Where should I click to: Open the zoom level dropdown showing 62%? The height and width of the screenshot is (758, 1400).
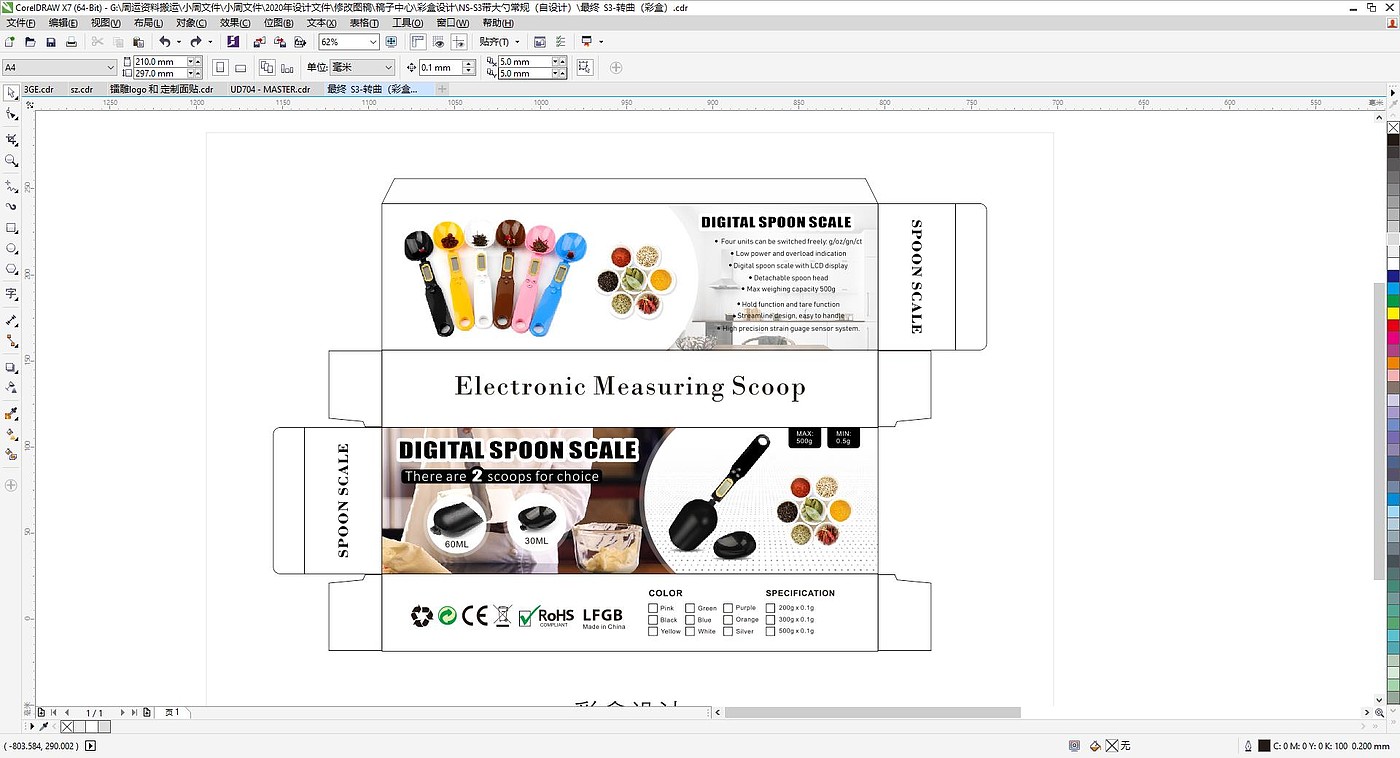[x=373, y=42]
